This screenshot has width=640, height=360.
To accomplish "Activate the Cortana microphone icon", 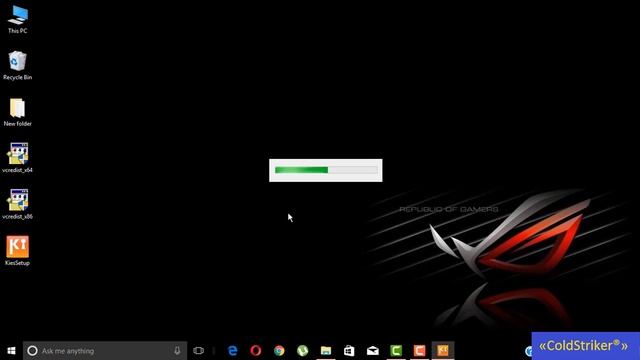I will click(x=177, y=351).
